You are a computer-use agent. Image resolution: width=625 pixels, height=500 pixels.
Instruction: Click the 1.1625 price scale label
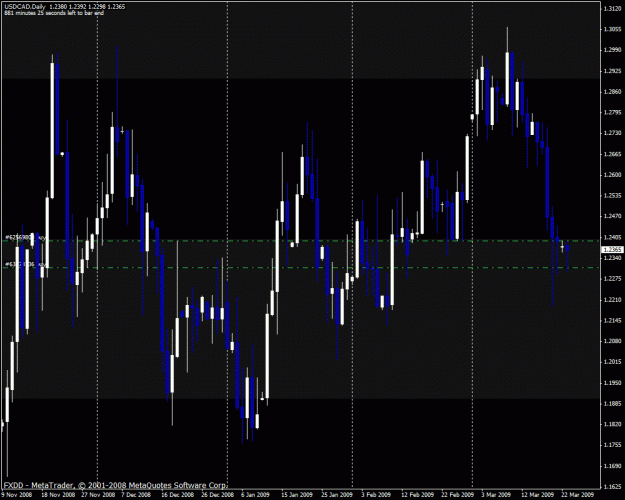(x=613, y=486)
